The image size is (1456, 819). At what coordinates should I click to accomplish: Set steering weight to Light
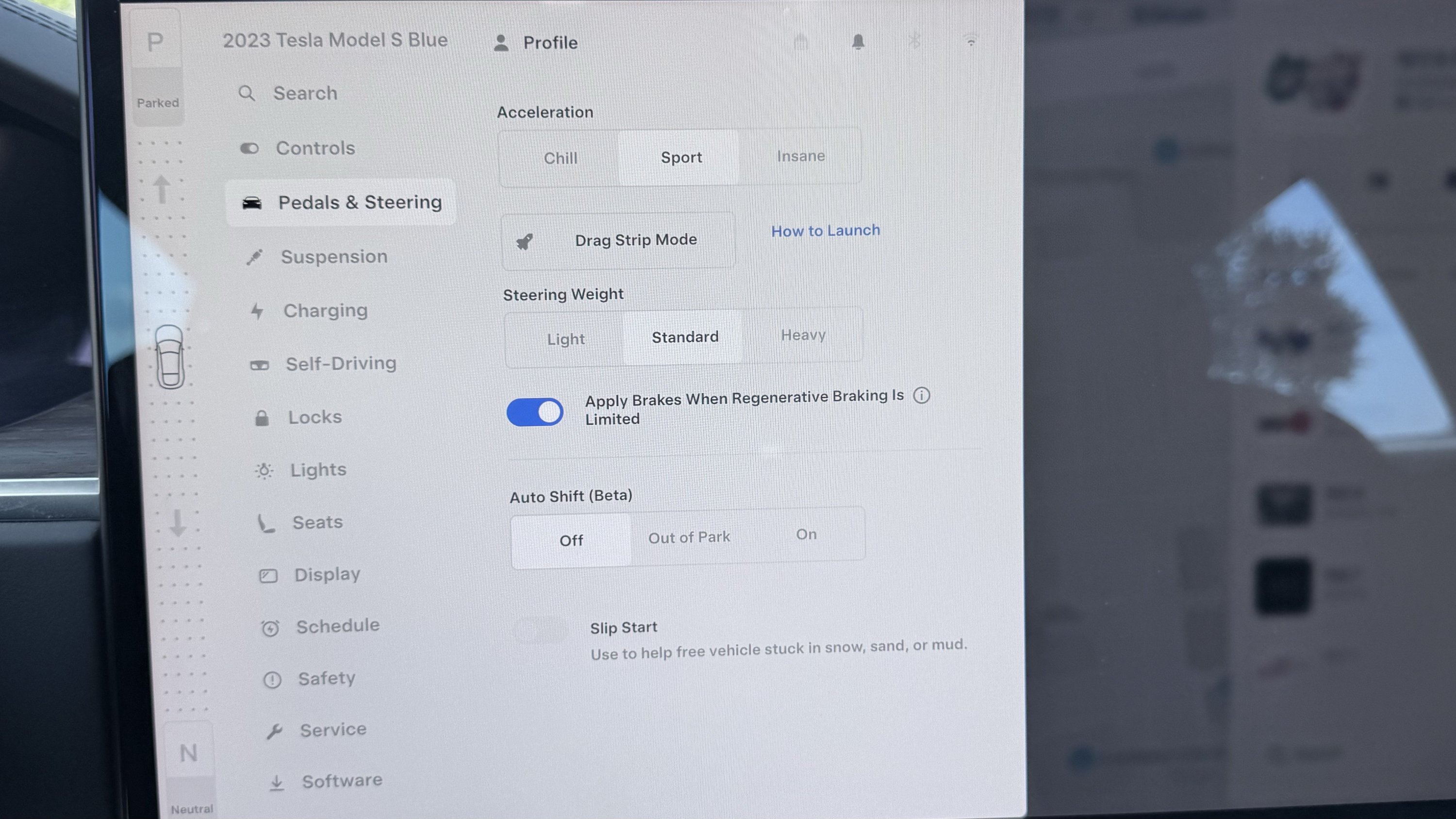tap(564, 339)
